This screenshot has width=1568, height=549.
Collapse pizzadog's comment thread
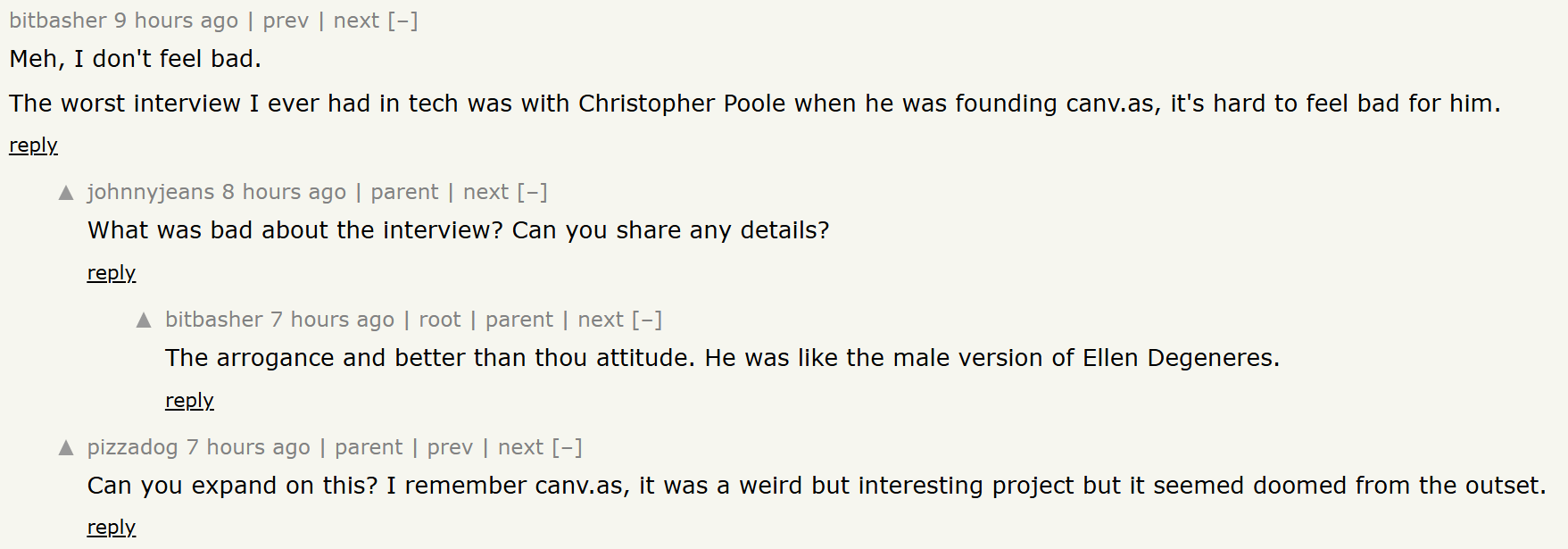click(567, 447)
